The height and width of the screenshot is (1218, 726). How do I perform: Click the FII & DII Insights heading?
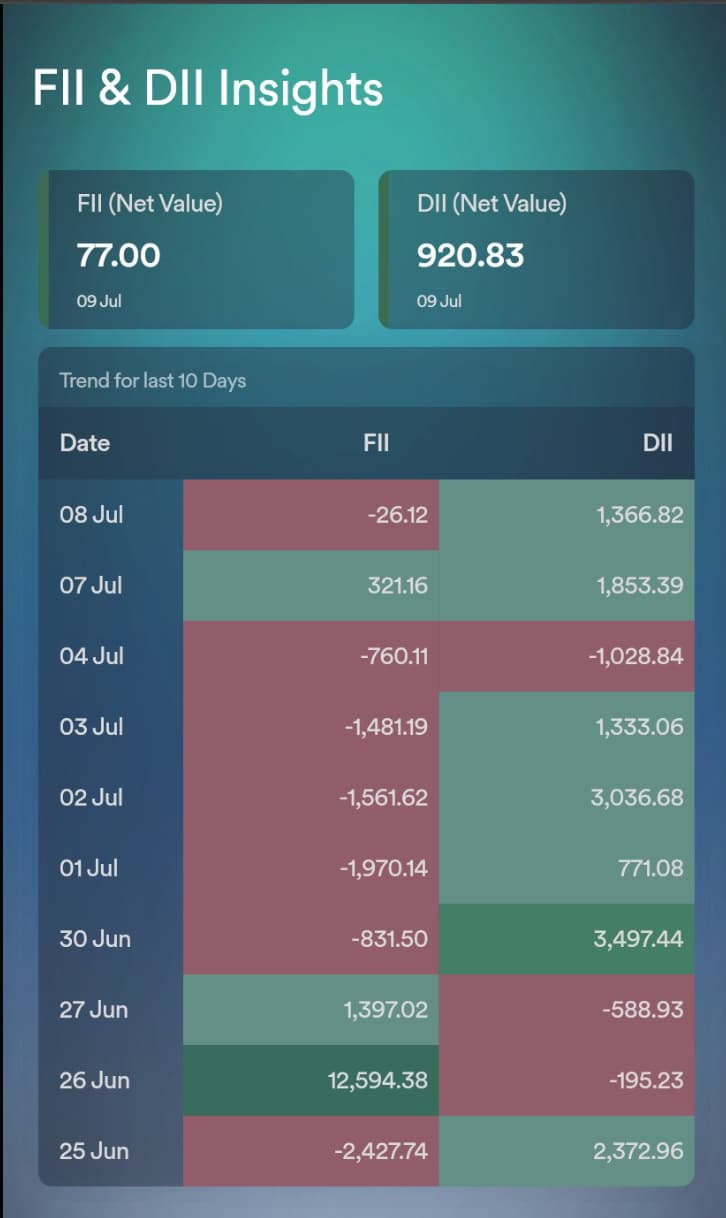(208, 88)
